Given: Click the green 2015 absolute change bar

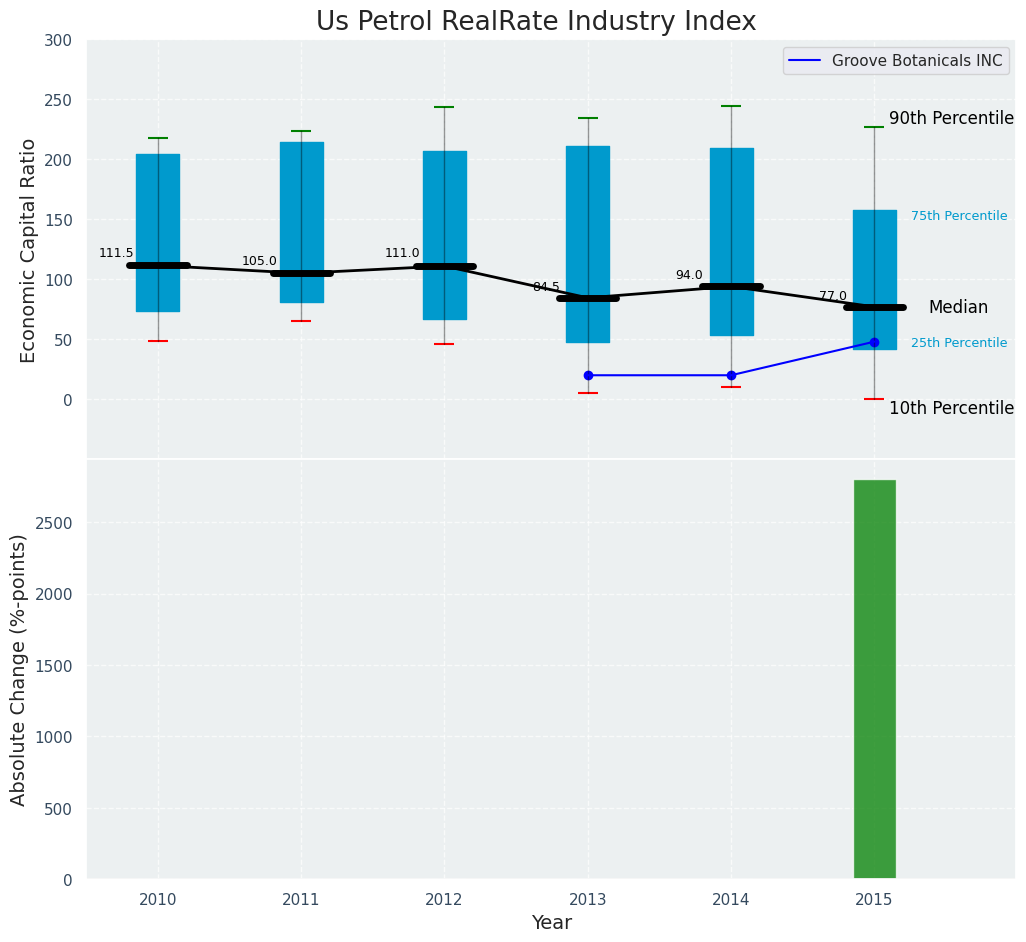Looking at the screenshot, I should [x=874, y=680].
